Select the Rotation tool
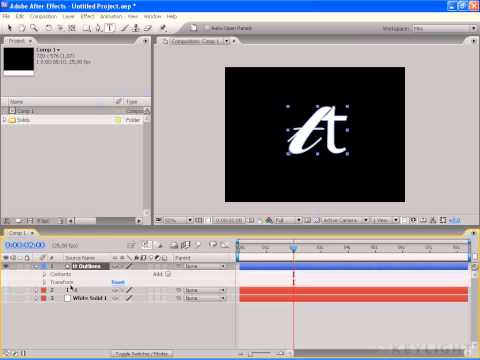Viewport: 480px width, 360px height. coord(49,28)
